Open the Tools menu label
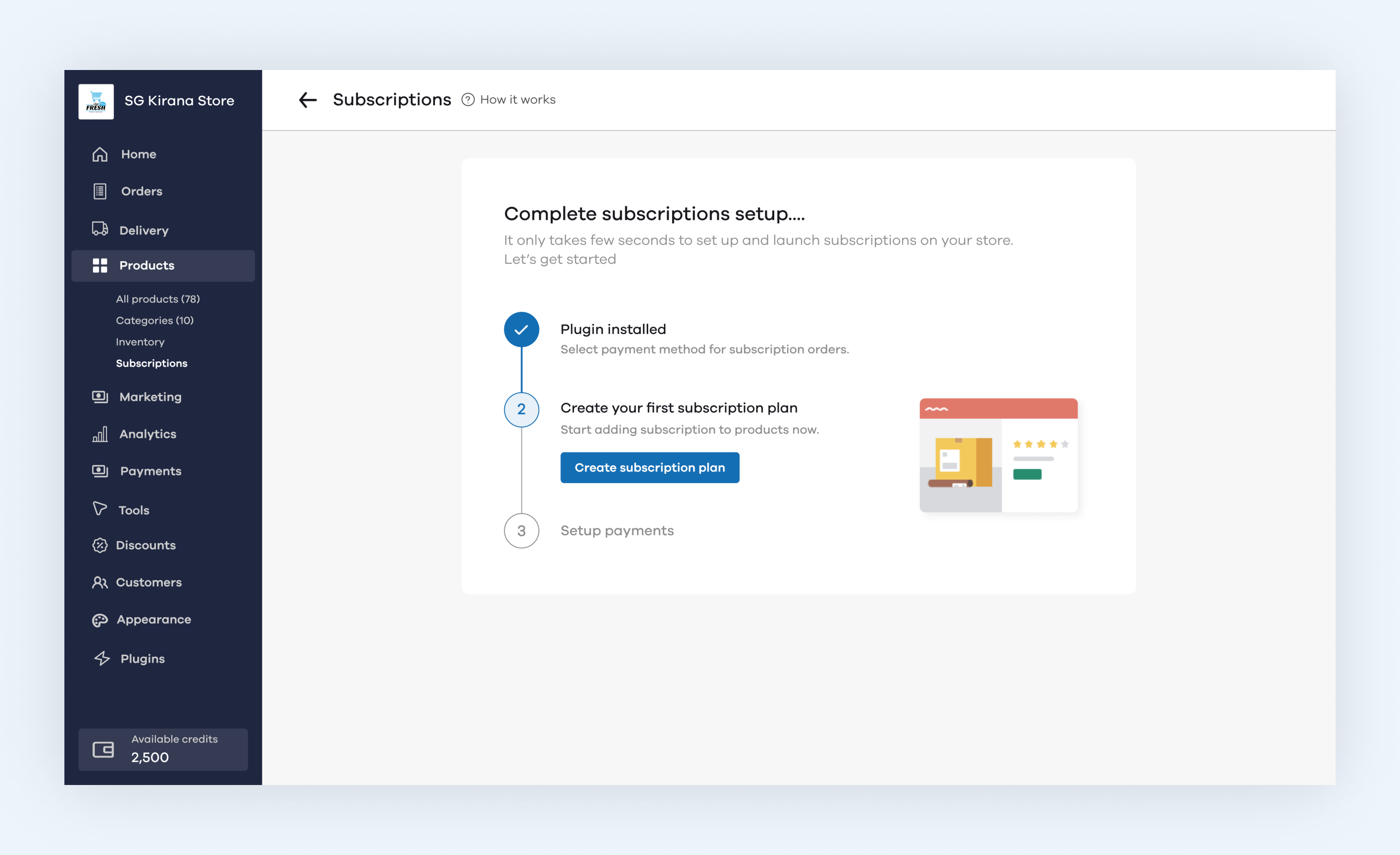Image resolution: width=1400 pixels, height=855 pixels. pos(133,510)
